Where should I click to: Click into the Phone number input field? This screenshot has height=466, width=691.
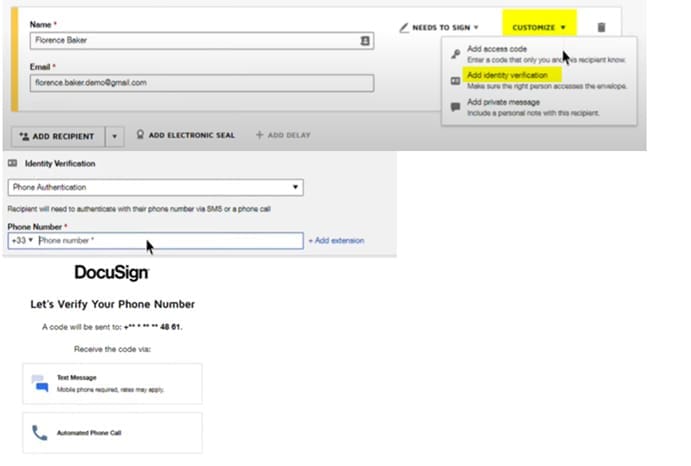(168, 240)
